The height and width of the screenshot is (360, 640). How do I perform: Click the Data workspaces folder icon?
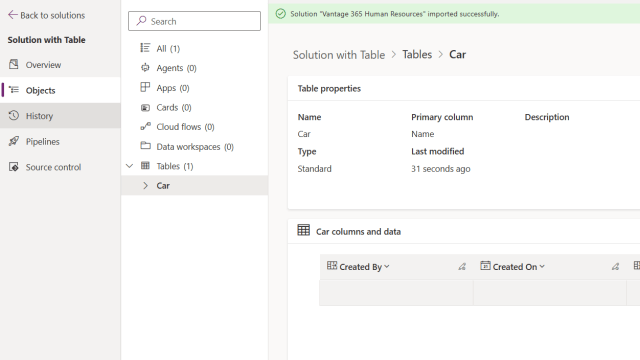tap(145, 145)
